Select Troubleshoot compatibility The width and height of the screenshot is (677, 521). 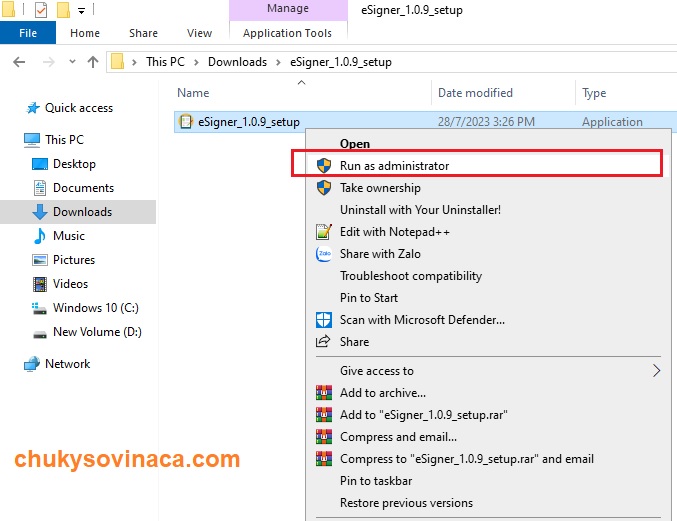488,276
